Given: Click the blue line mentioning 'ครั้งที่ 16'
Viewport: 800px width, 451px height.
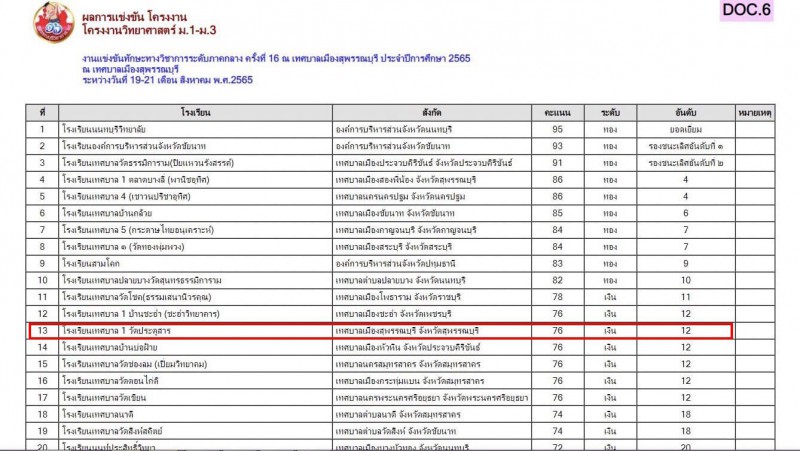Looking at the screenshot, I should pos(276,58).
